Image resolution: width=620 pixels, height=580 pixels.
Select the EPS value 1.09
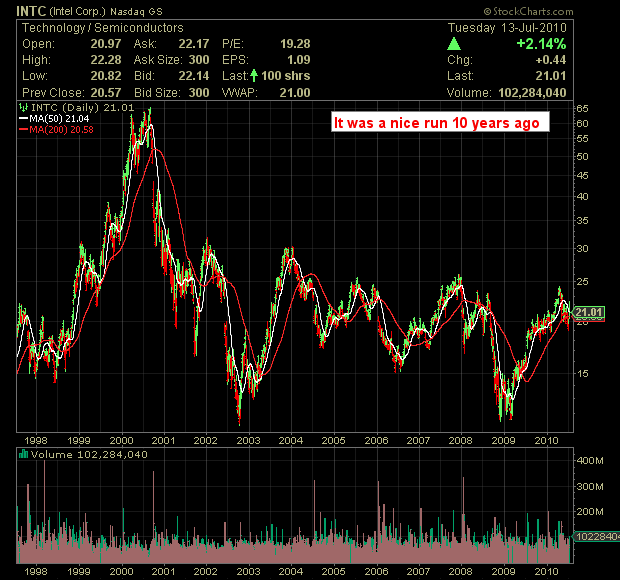pos(299,60)
